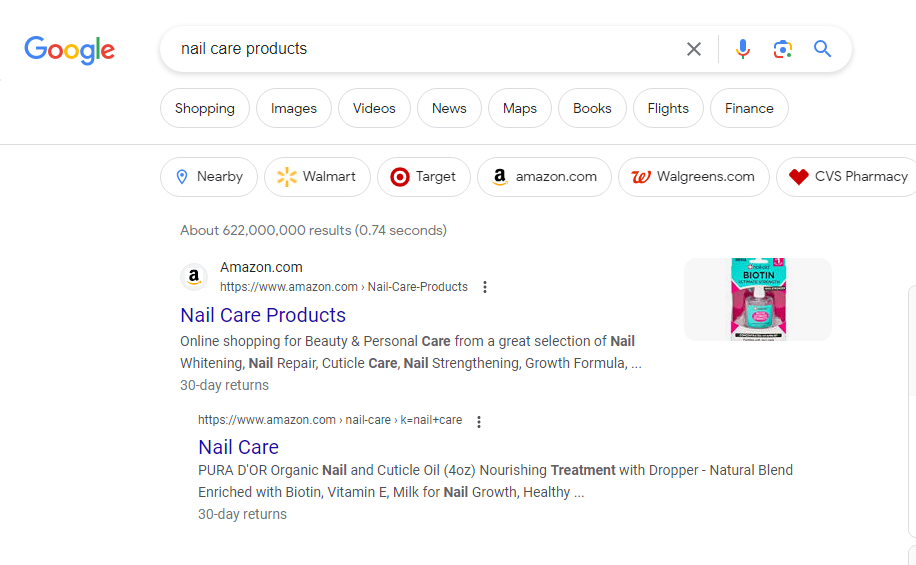Switch to the Shopping tab
This screenshot has height=565, width=916.
coord(204,108)
